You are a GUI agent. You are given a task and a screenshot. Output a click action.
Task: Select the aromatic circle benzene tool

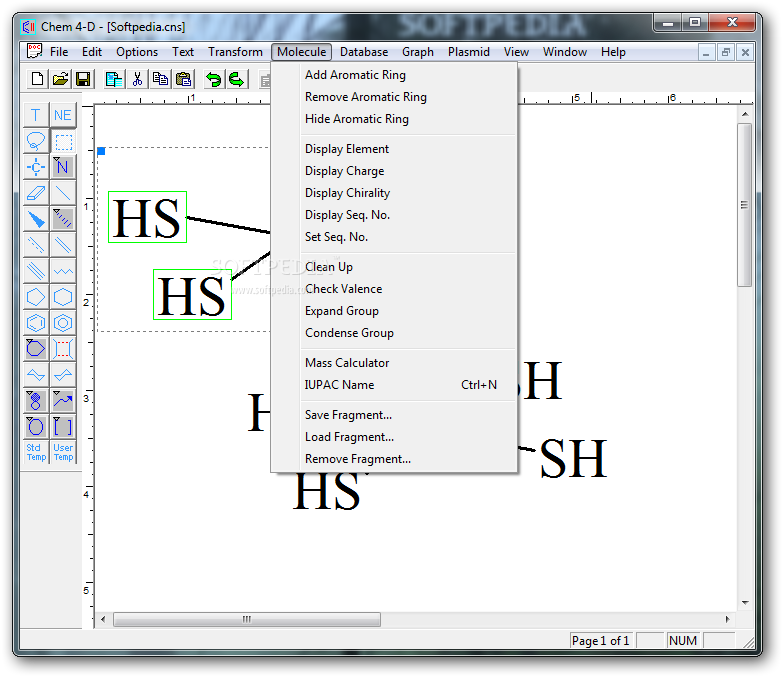63,323
